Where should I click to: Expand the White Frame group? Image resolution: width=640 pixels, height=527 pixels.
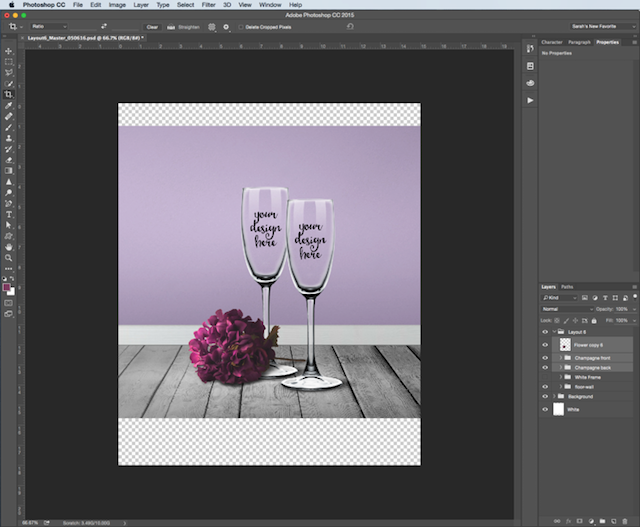point(561,377)
